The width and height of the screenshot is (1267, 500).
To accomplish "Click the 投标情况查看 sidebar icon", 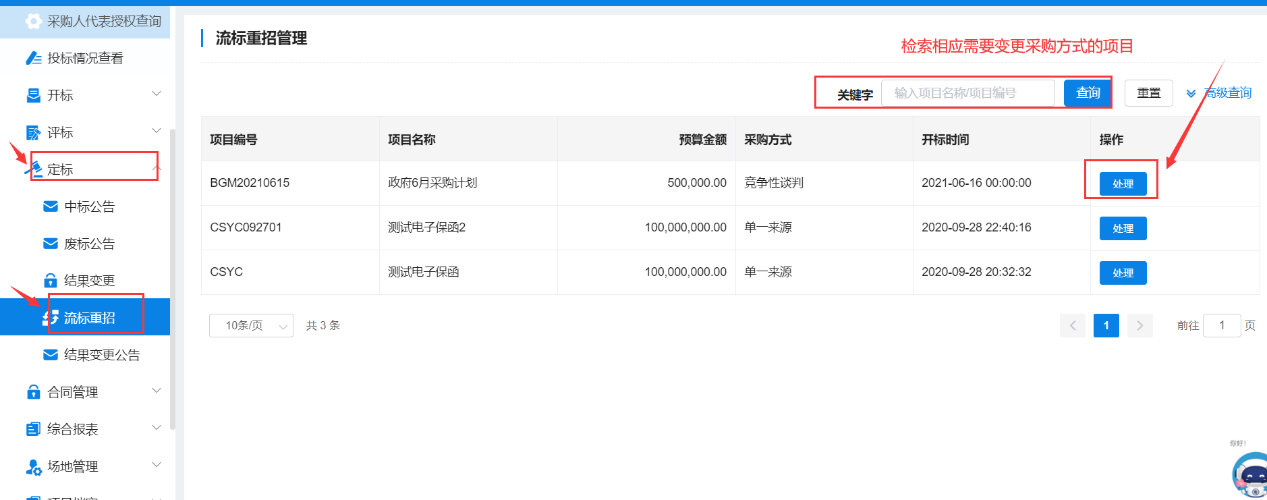I will coord(33,58).
